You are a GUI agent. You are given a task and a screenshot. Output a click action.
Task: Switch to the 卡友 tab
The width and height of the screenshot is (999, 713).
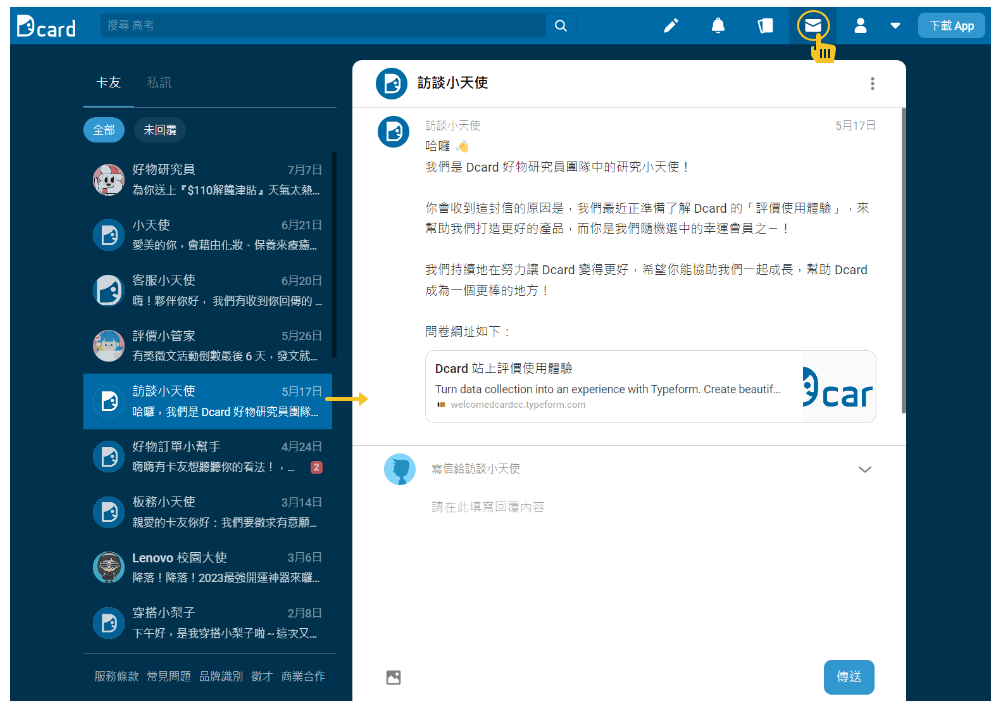[108, 82]
